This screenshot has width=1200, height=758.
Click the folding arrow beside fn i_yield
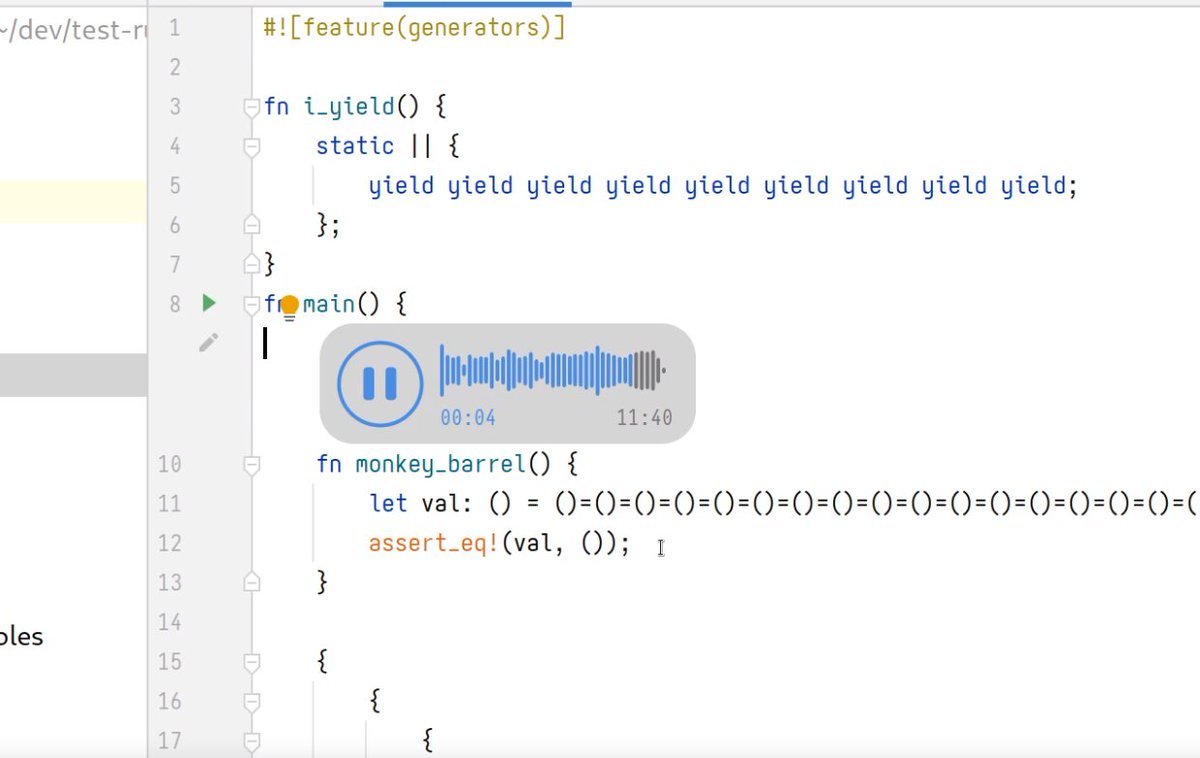[250, 106]
